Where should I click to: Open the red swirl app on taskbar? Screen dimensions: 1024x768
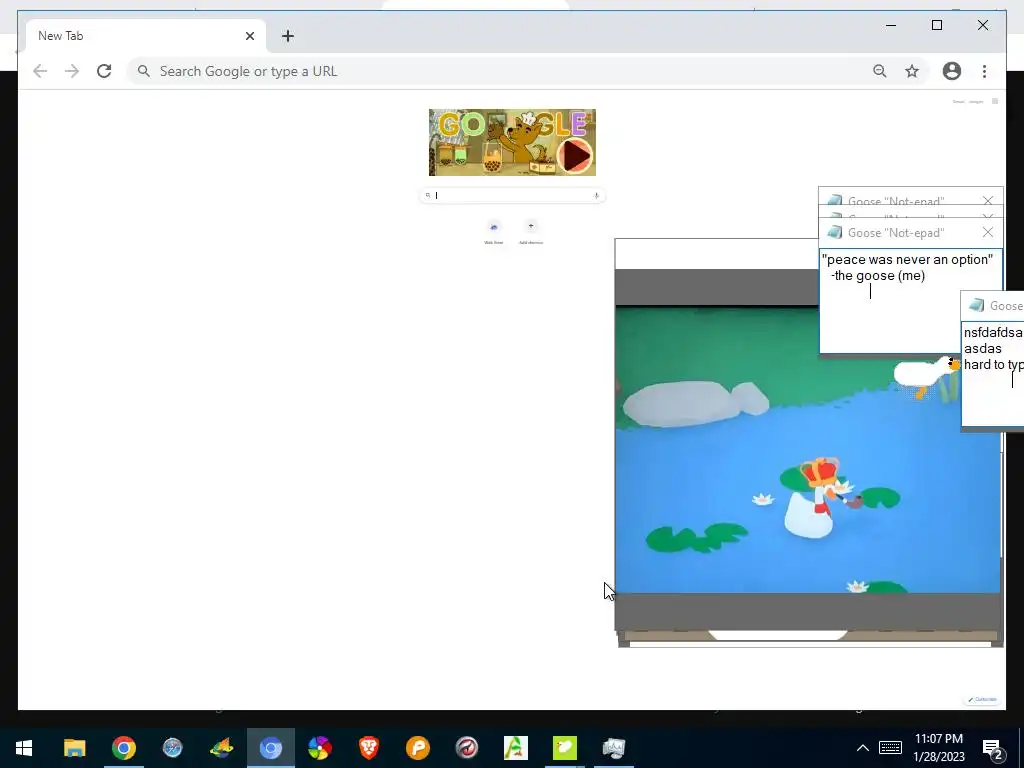(x=466, y=748)
